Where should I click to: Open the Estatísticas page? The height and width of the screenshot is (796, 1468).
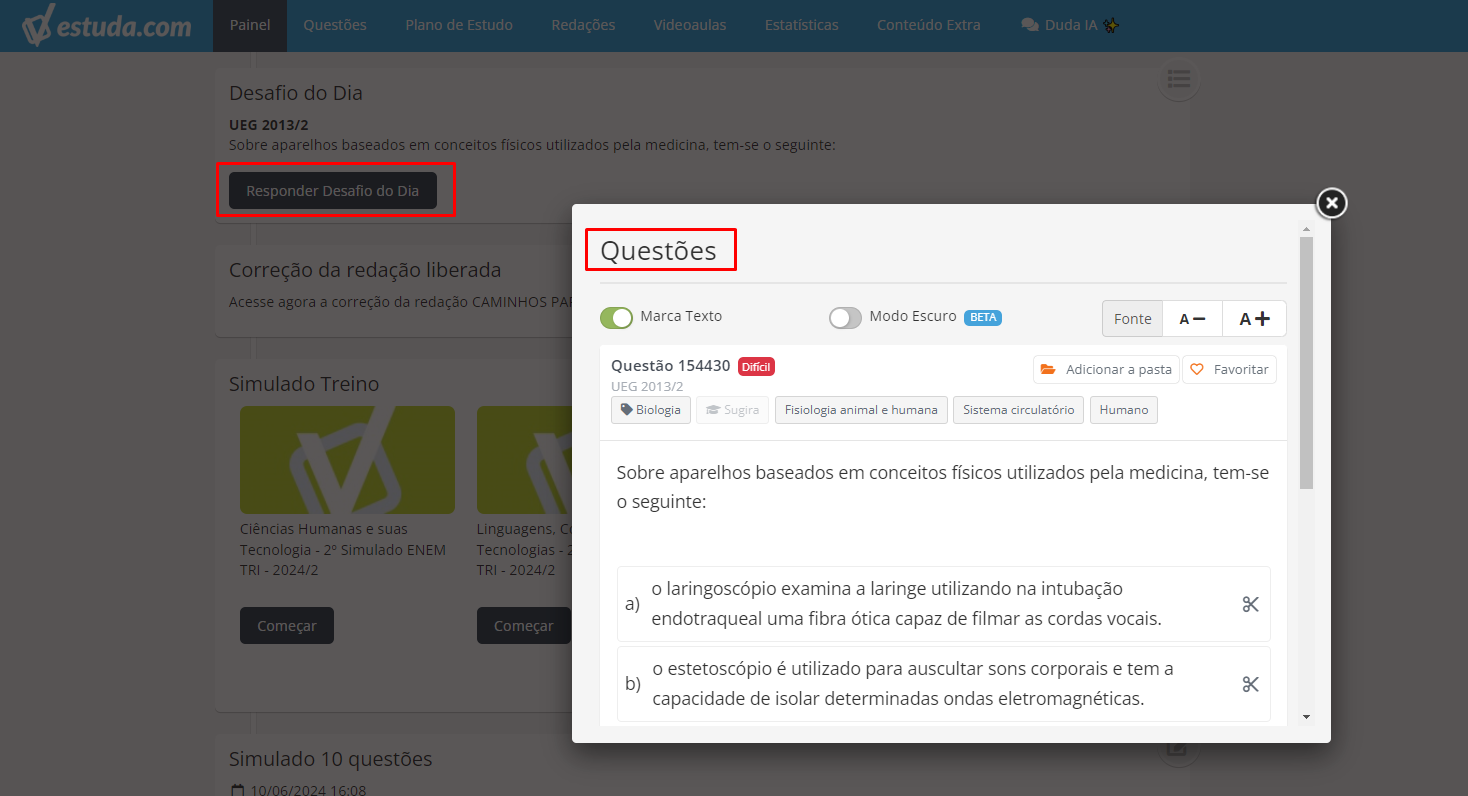pyautogui.click(x=801, y=25)
